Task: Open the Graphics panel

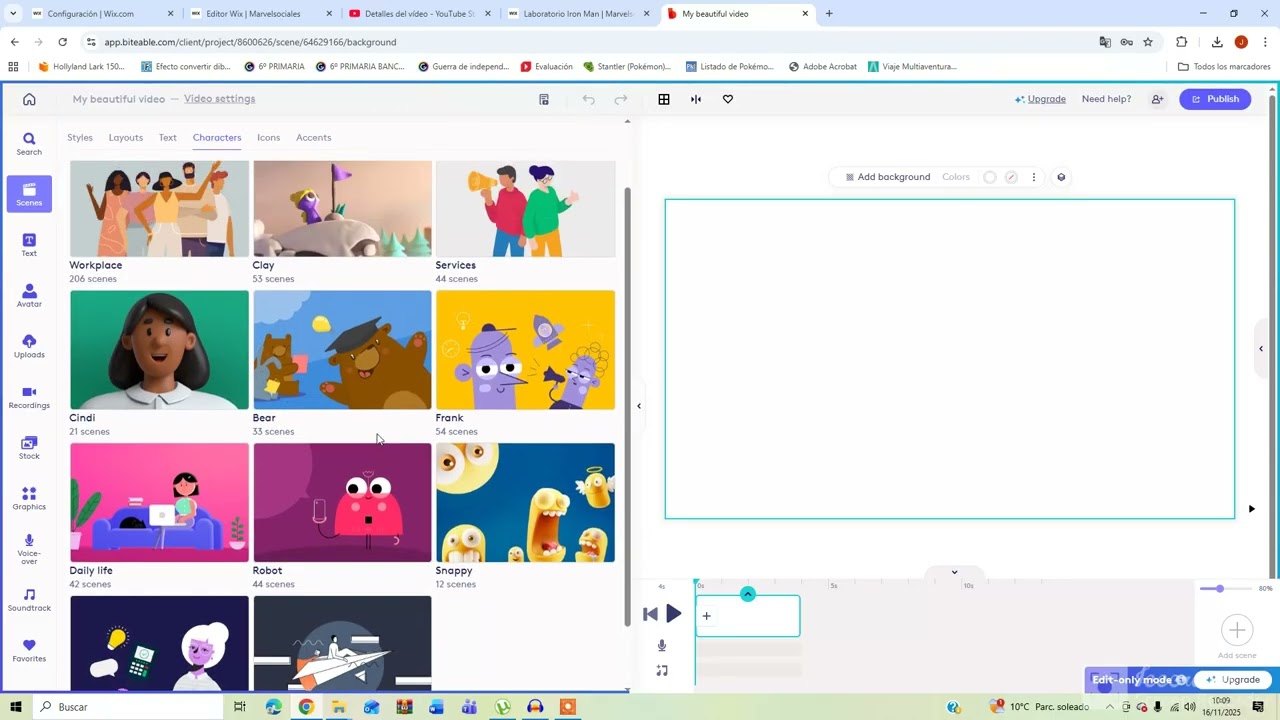Action: [29, 499]
